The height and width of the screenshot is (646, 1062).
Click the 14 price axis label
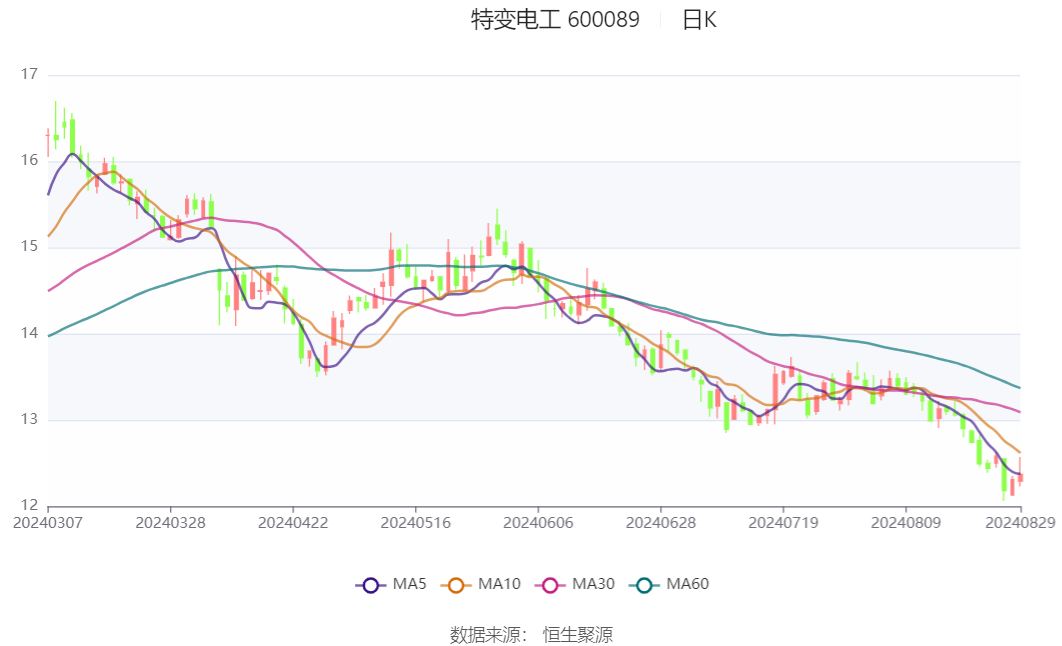[x=29, y=332]
